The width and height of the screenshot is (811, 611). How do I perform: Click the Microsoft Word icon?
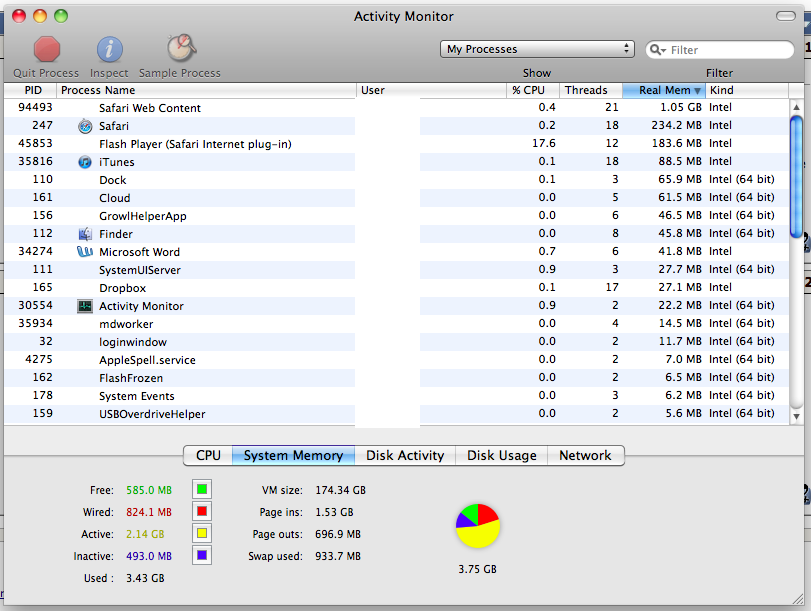click(x=85, y=252)
